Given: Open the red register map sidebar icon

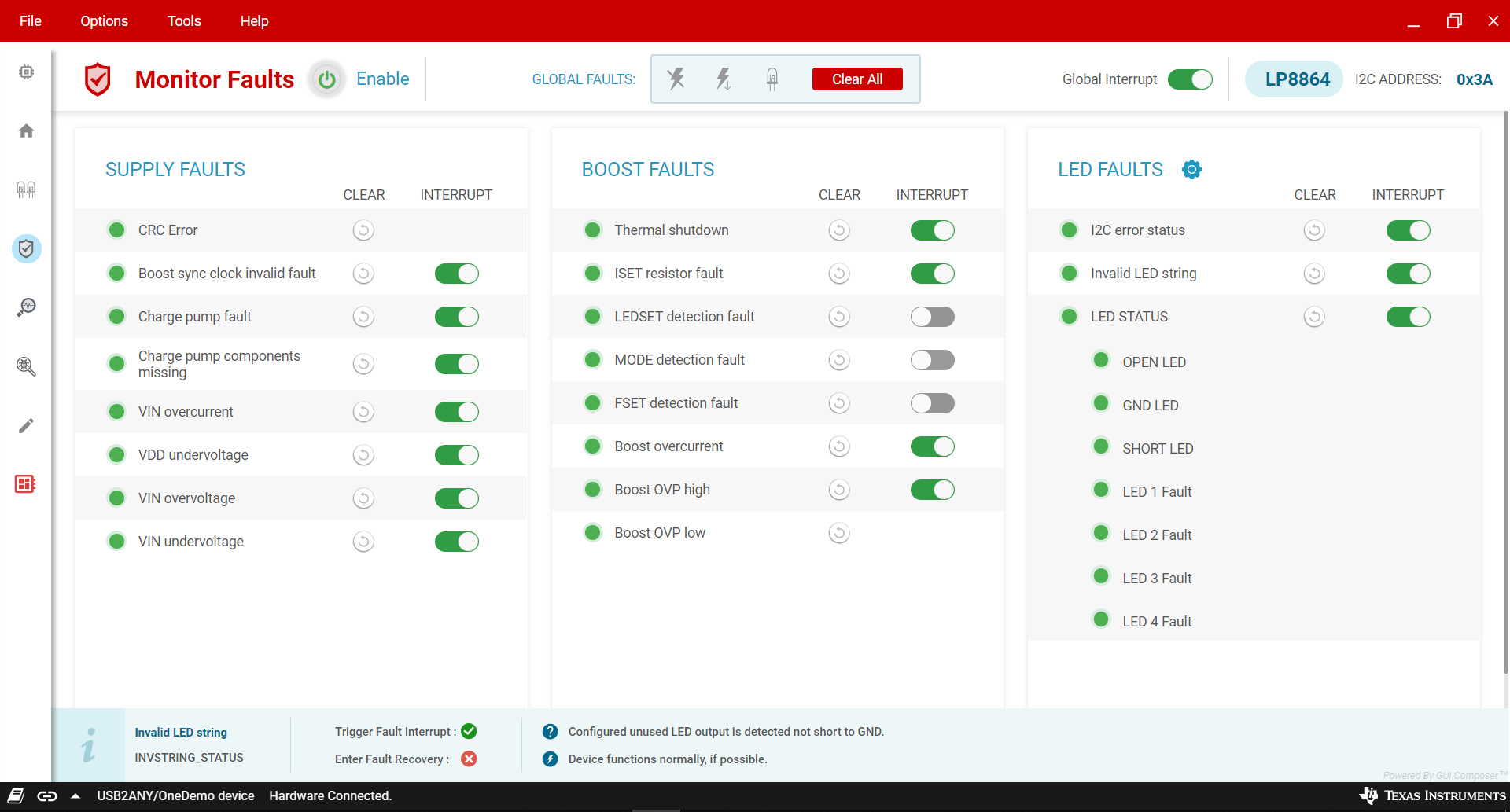Looking at the screenshot, I should point(25,484).
